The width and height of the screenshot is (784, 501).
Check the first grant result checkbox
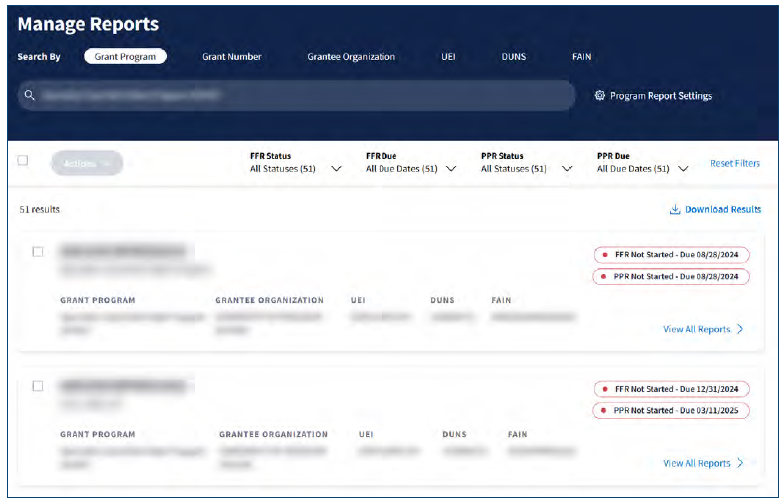(x=38, y=252)
